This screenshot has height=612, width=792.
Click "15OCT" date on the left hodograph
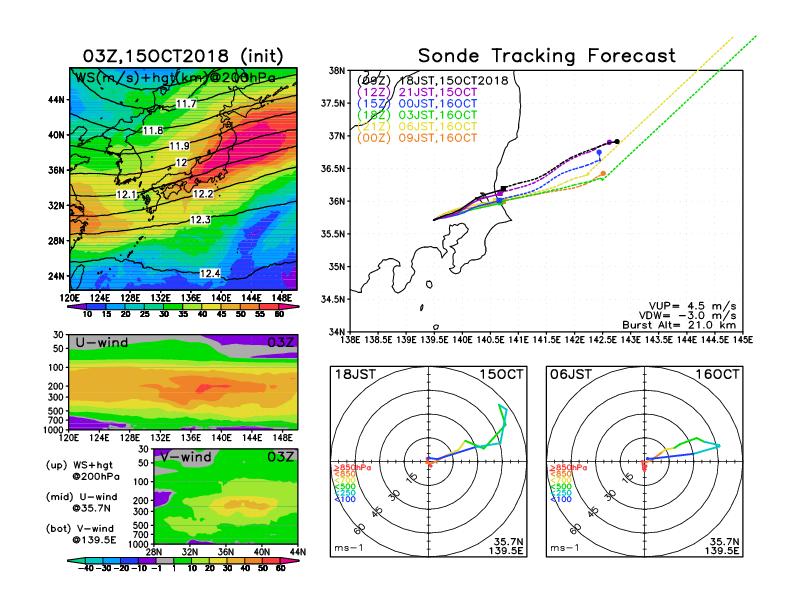coord(502,374)
